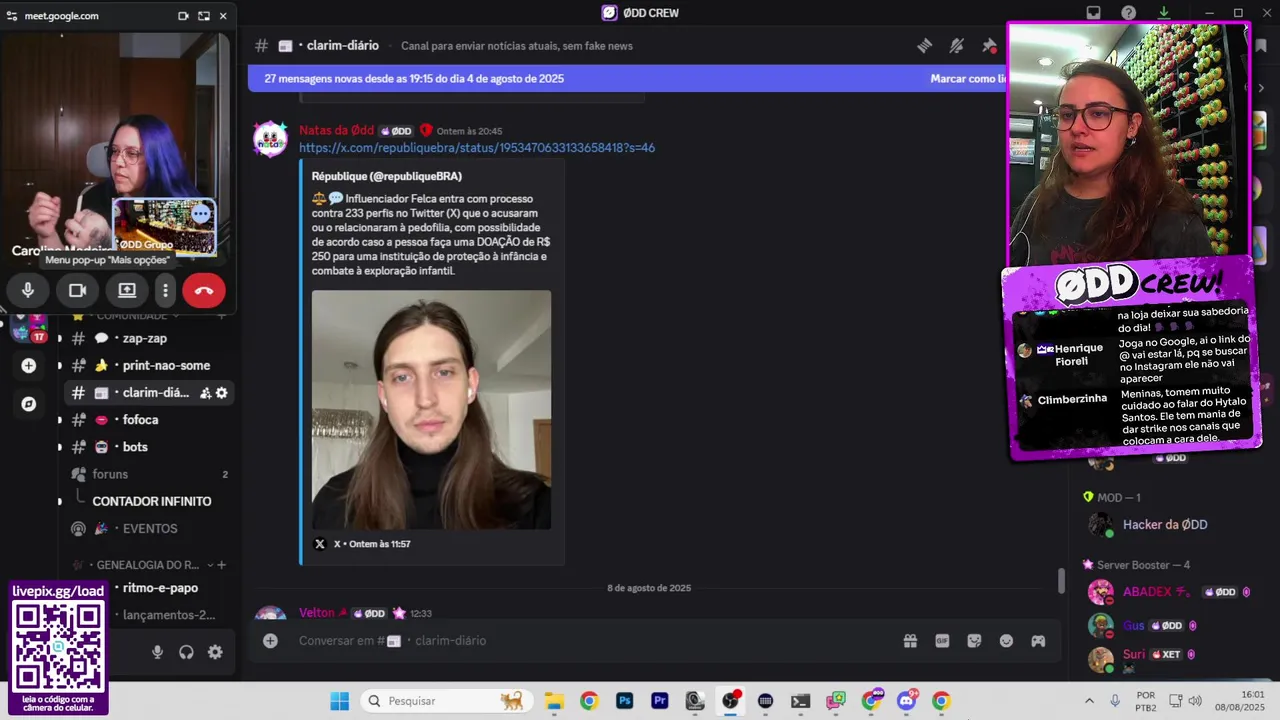Click Républiqu​e (@republiqueBRA) embed title
The height and width of the screenshot is (720, 1280).
pyautogui.click(x=387, y=176)
